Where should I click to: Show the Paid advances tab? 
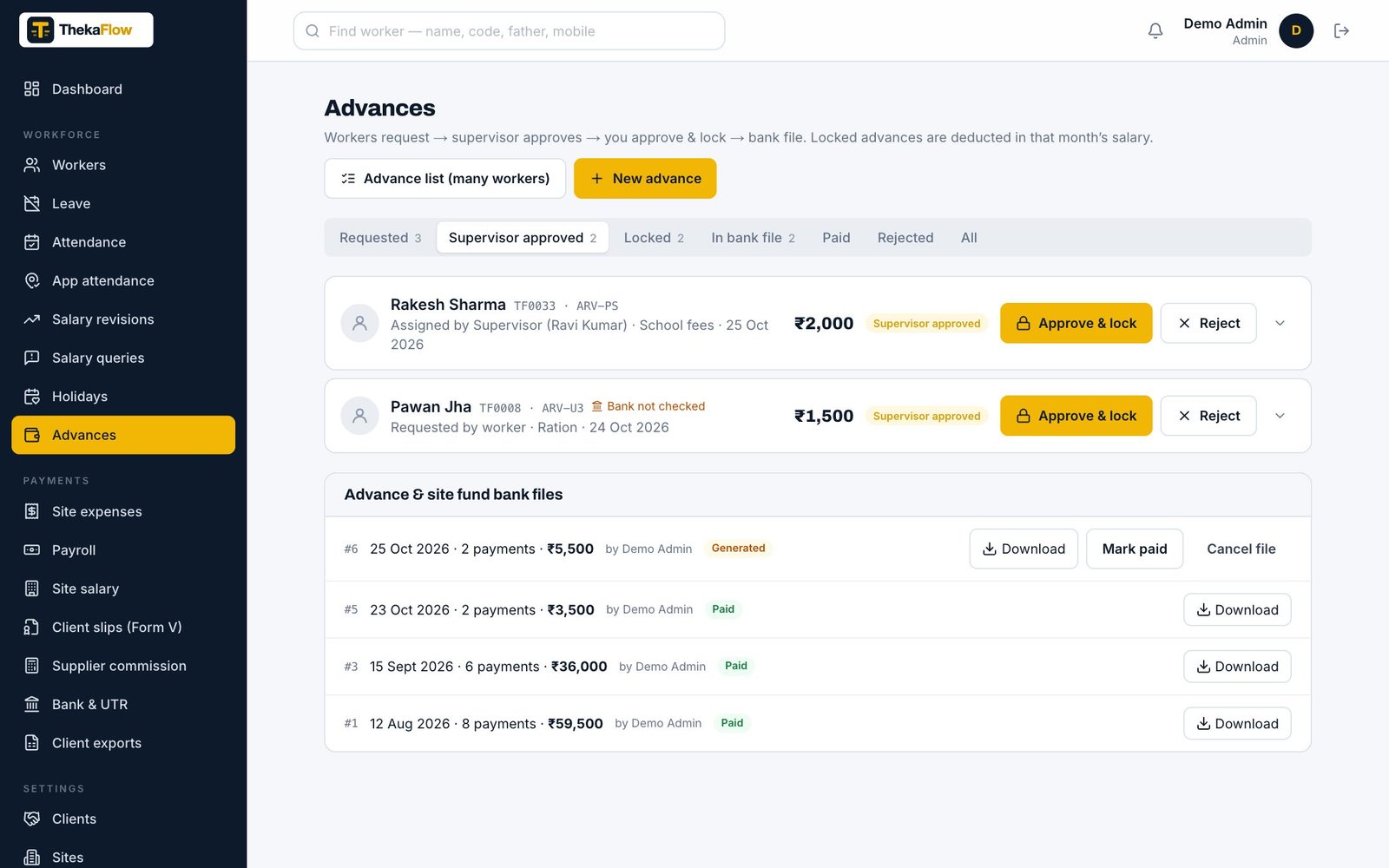836,238
